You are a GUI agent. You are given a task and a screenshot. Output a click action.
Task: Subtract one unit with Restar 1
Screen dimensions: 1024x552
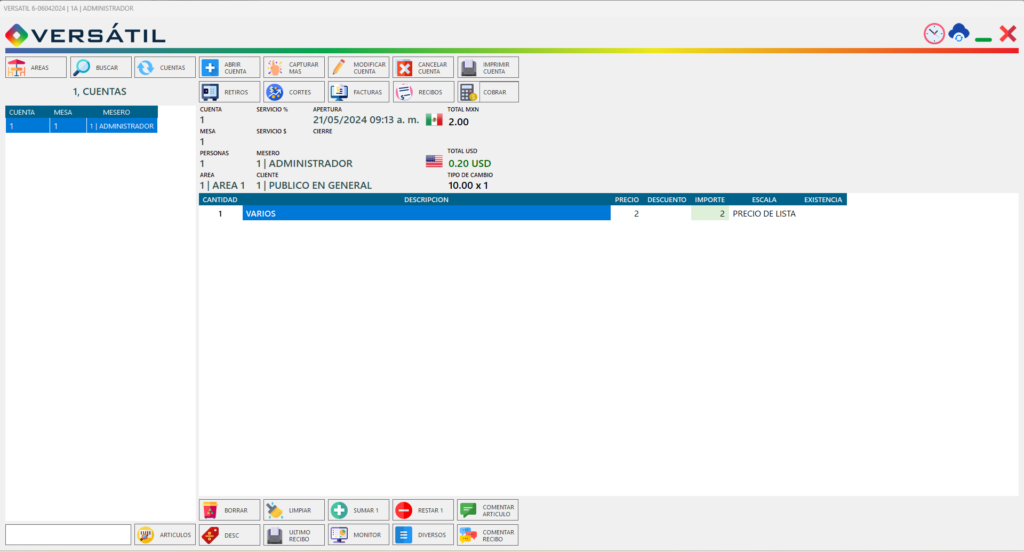click(423, 510)
